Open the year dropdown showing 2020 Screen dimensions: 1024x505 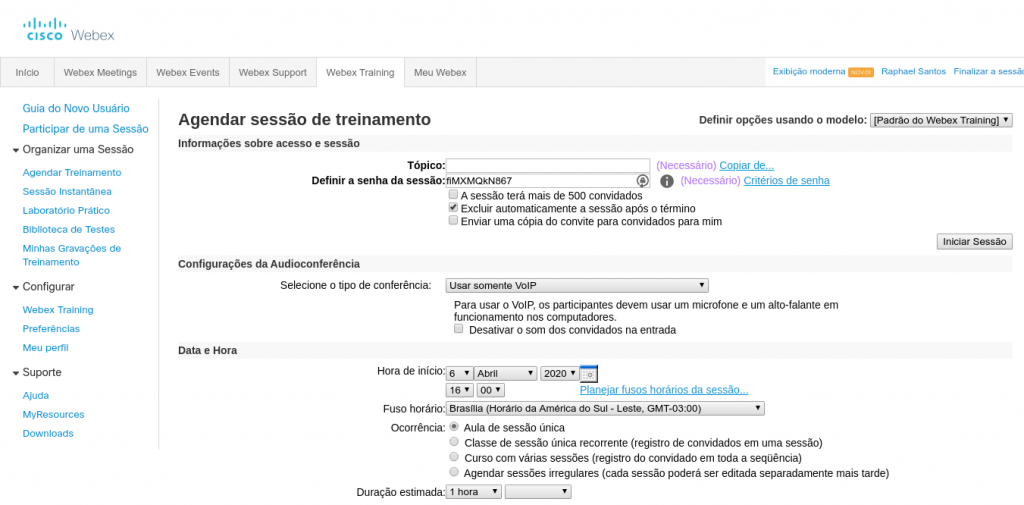[560, 374]
